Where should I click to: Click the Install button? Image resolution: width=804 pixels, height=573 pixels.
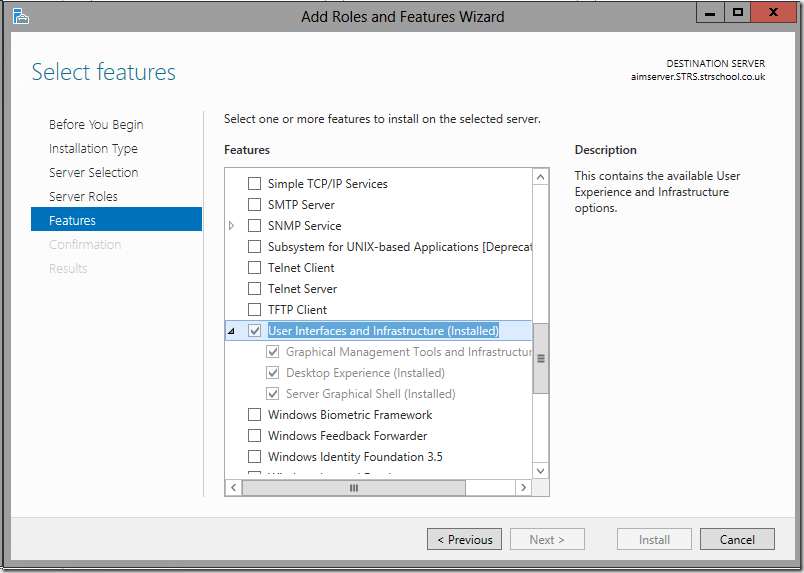click(654, 540)
